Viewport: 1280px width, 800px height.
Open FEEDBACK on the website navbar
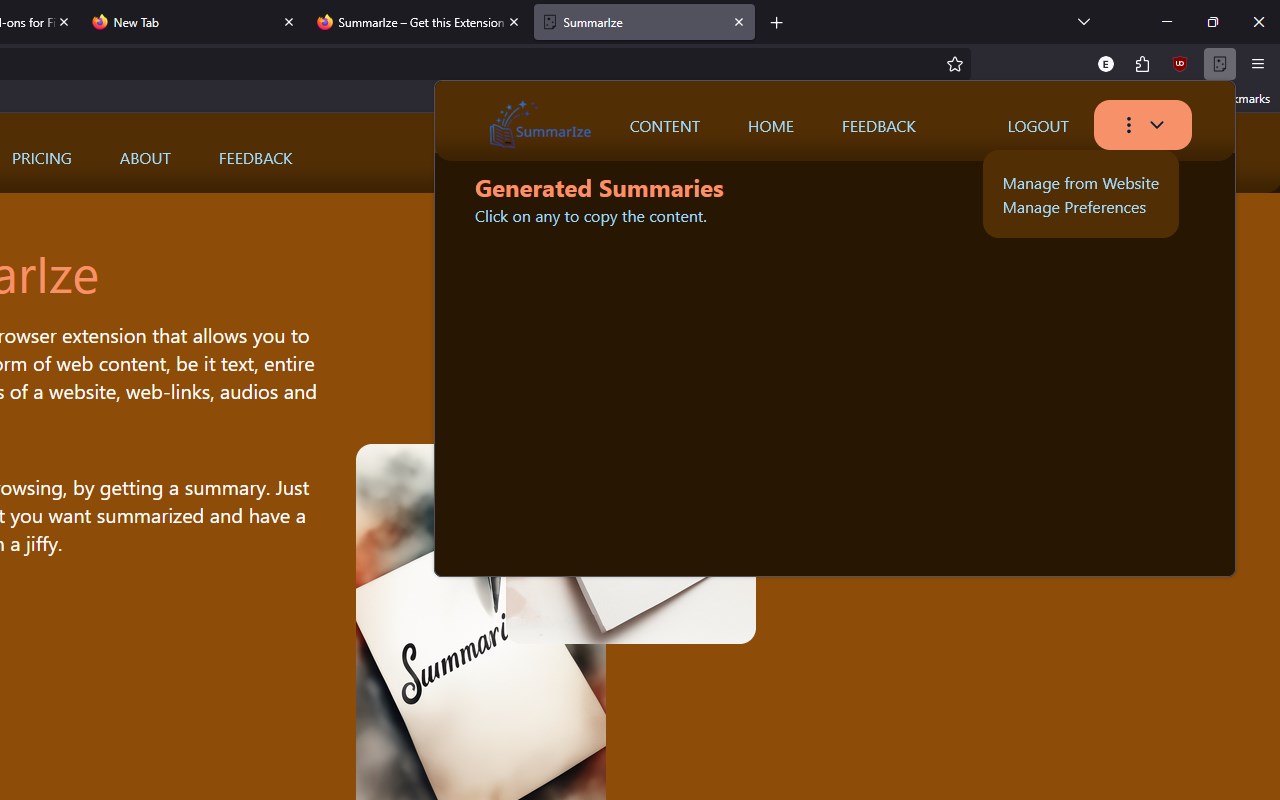click(256, 158)
